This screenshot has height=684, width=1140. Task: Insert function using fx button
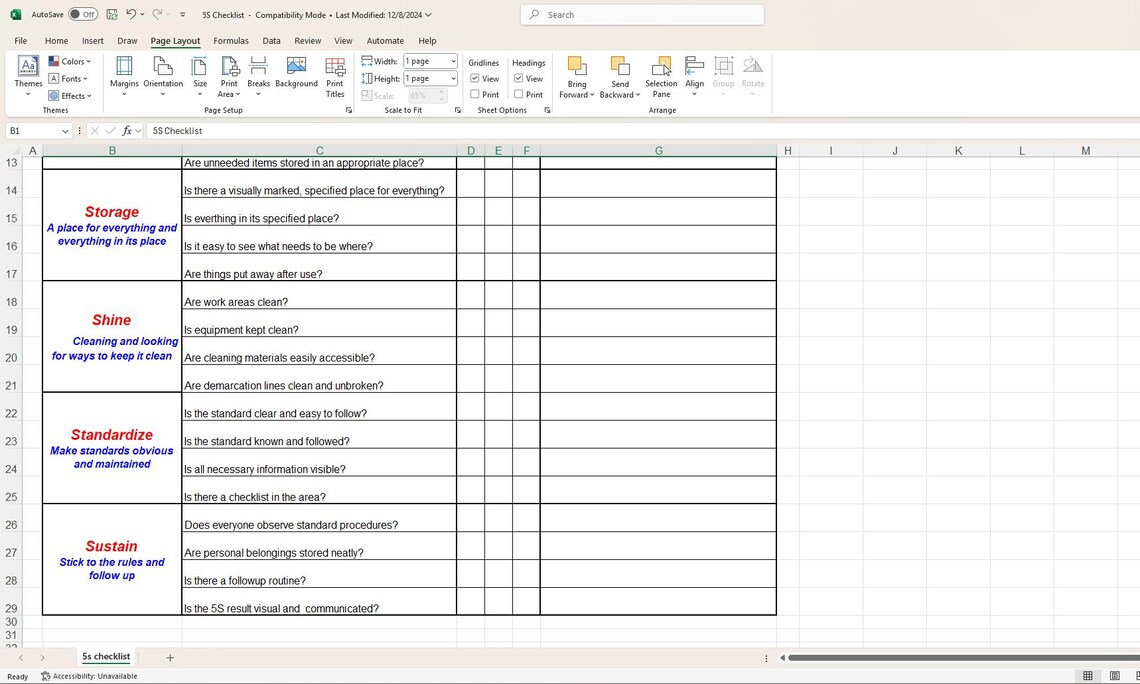(x=127, y=131)
